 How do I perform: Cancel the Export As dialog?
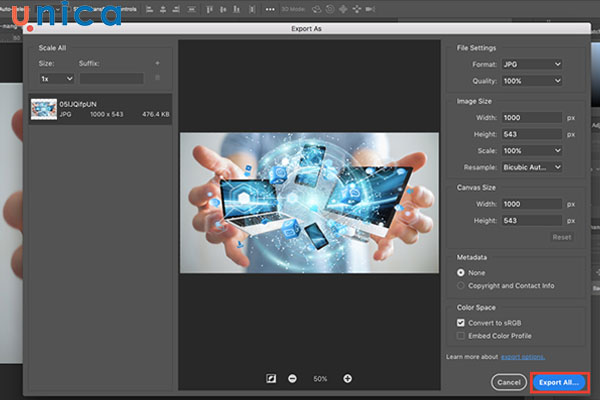(509, 382)
